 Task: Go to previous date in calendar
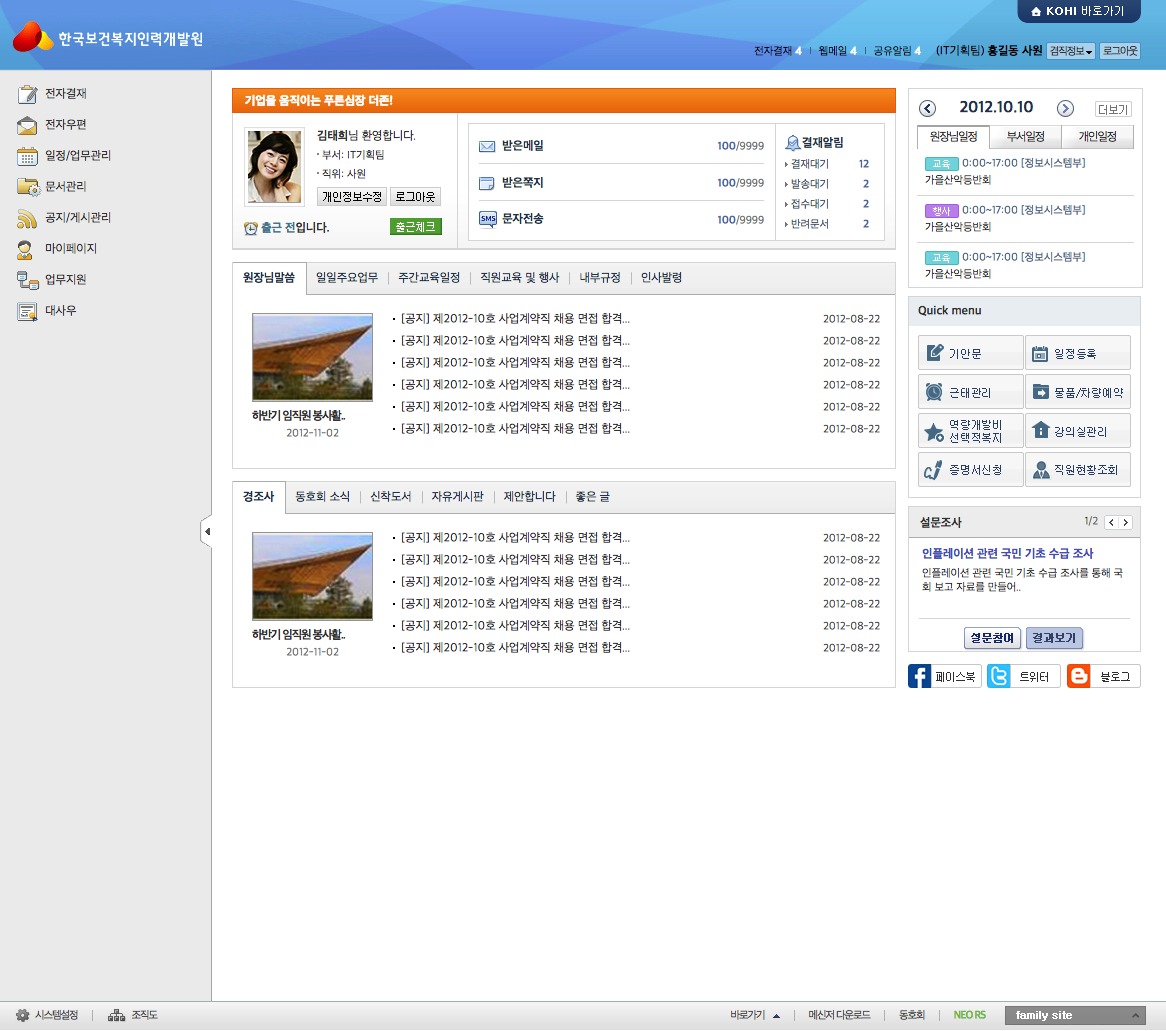pos(927,108)
